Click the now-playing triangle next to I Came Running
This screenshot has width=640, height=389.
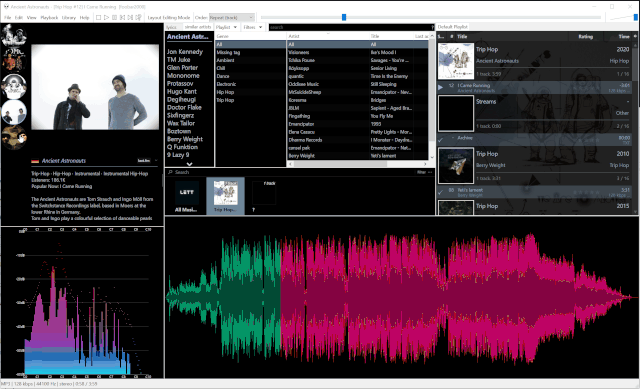coord(440,87)
